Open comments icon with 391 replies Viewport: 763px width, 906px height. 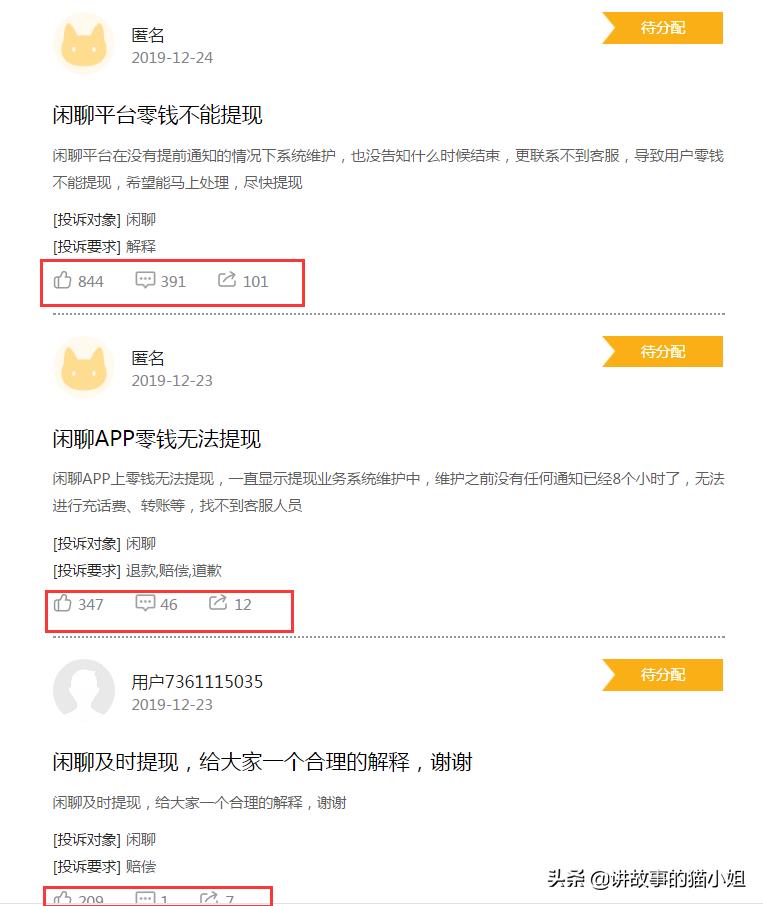(x=145, y=280)
